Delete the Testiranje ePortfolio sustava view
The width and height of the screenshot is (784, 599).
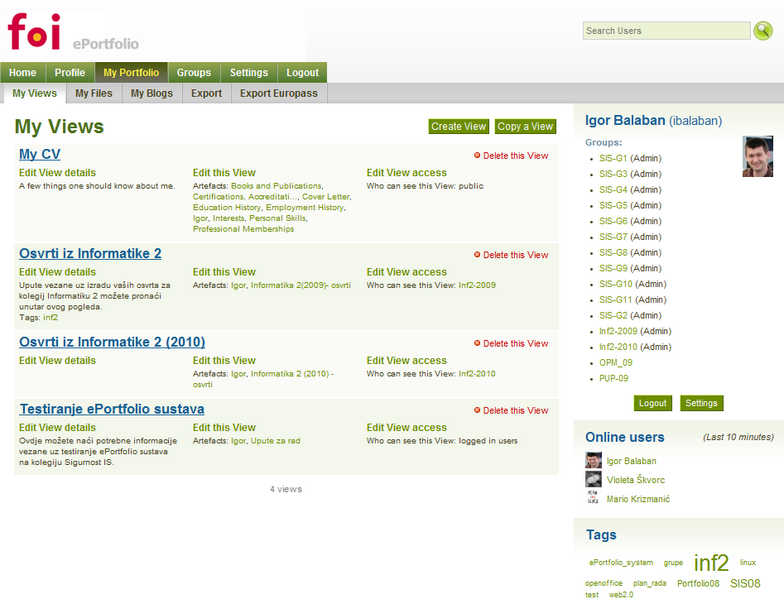(511, 410)
